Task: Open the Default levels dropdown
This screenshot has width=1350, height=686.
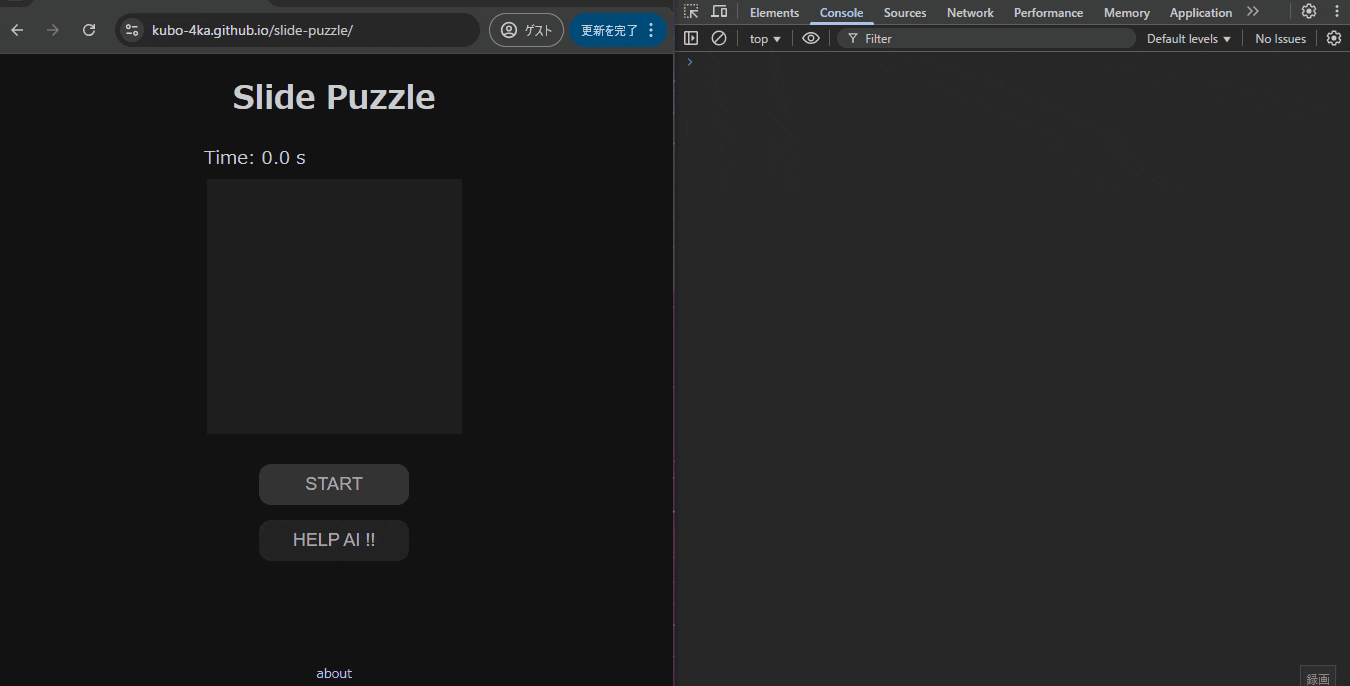Action: click(x=1187, y=38)
